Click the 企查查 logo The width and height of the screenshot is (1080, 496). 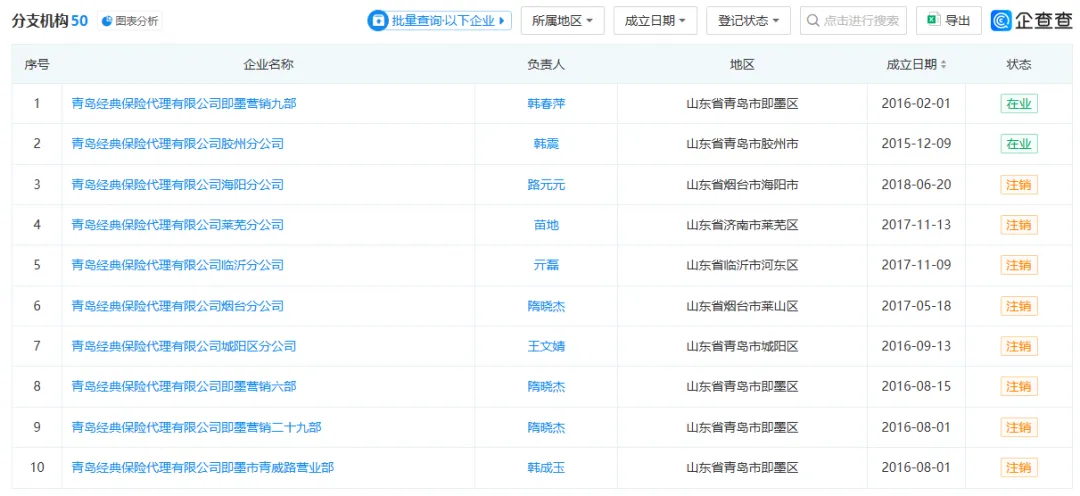tap(1032, 21)
